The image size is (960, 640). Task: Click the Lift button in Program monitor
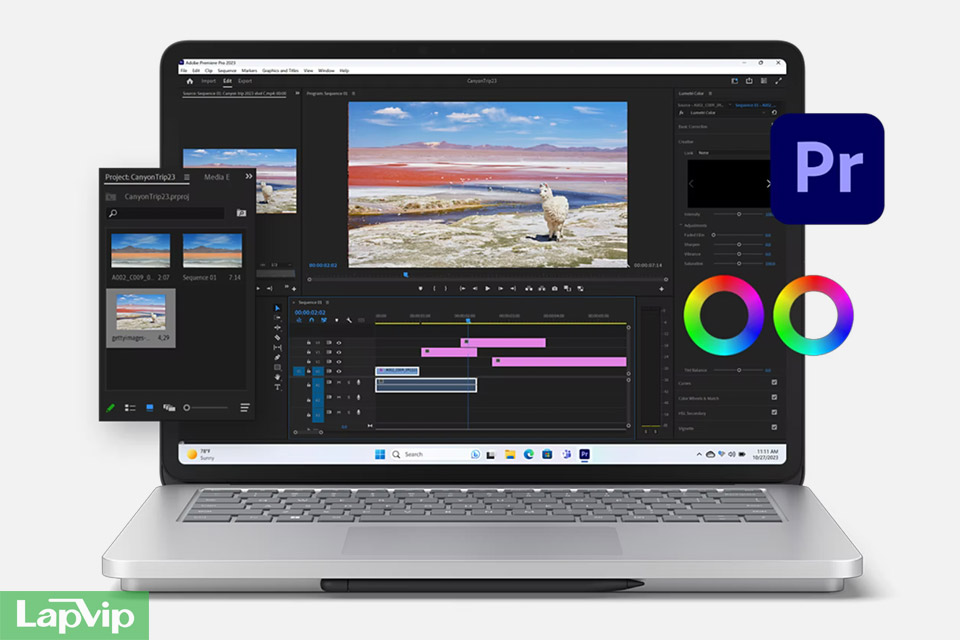point(528,288)
